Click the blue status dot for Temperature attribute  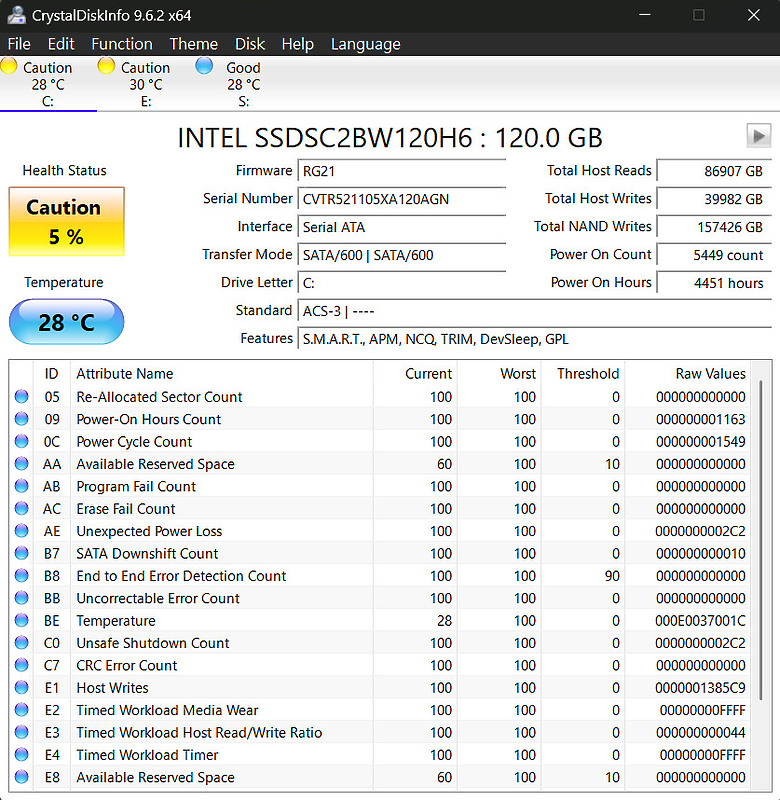(21, 620)
